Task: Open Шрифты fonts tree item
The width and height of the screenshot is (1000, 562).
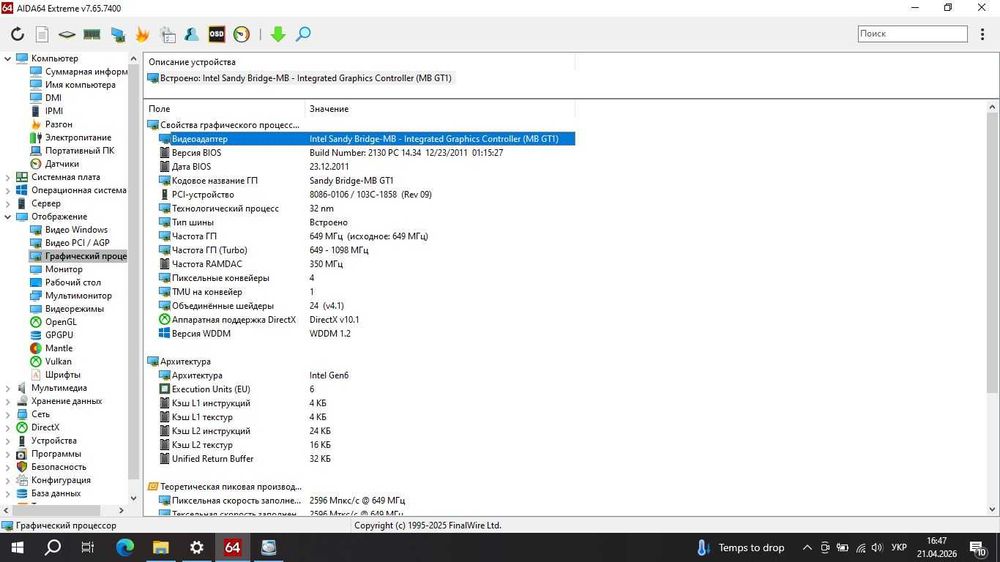Action: (x=62, y=374)
